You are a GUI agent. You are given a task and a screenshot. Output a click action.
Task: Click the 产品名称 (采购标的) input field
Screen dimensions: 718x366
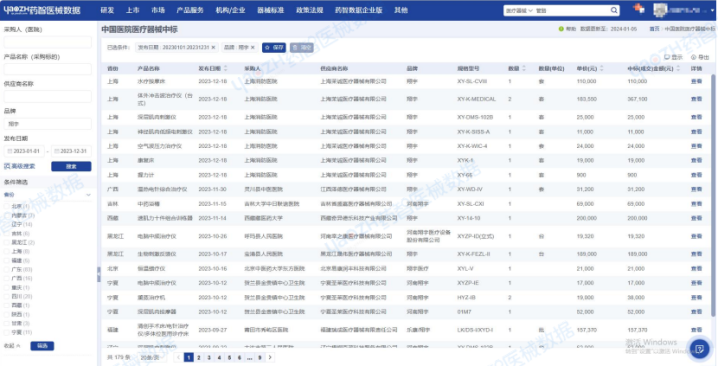tap(48, 69)
